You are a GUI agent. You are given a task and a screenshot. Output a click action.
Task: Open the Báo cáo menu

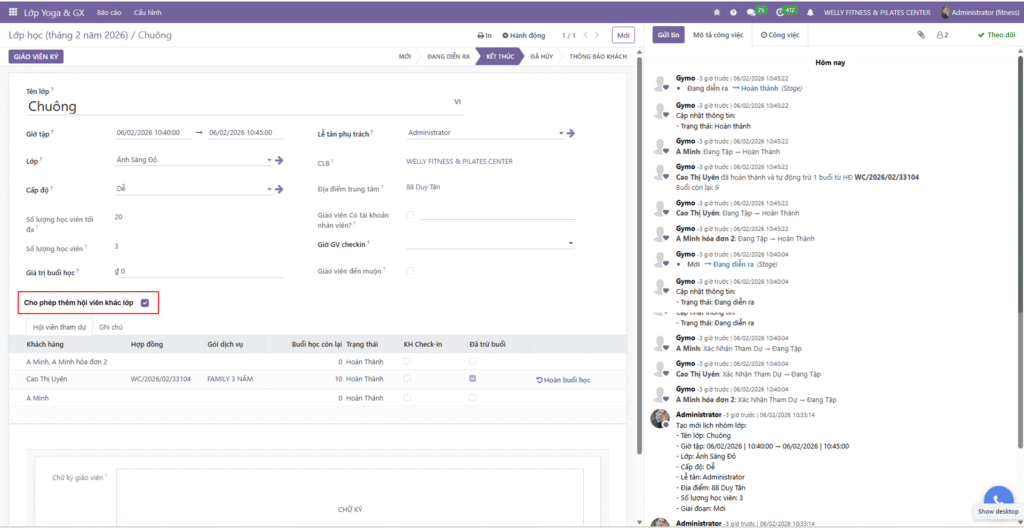coord(108,12)
